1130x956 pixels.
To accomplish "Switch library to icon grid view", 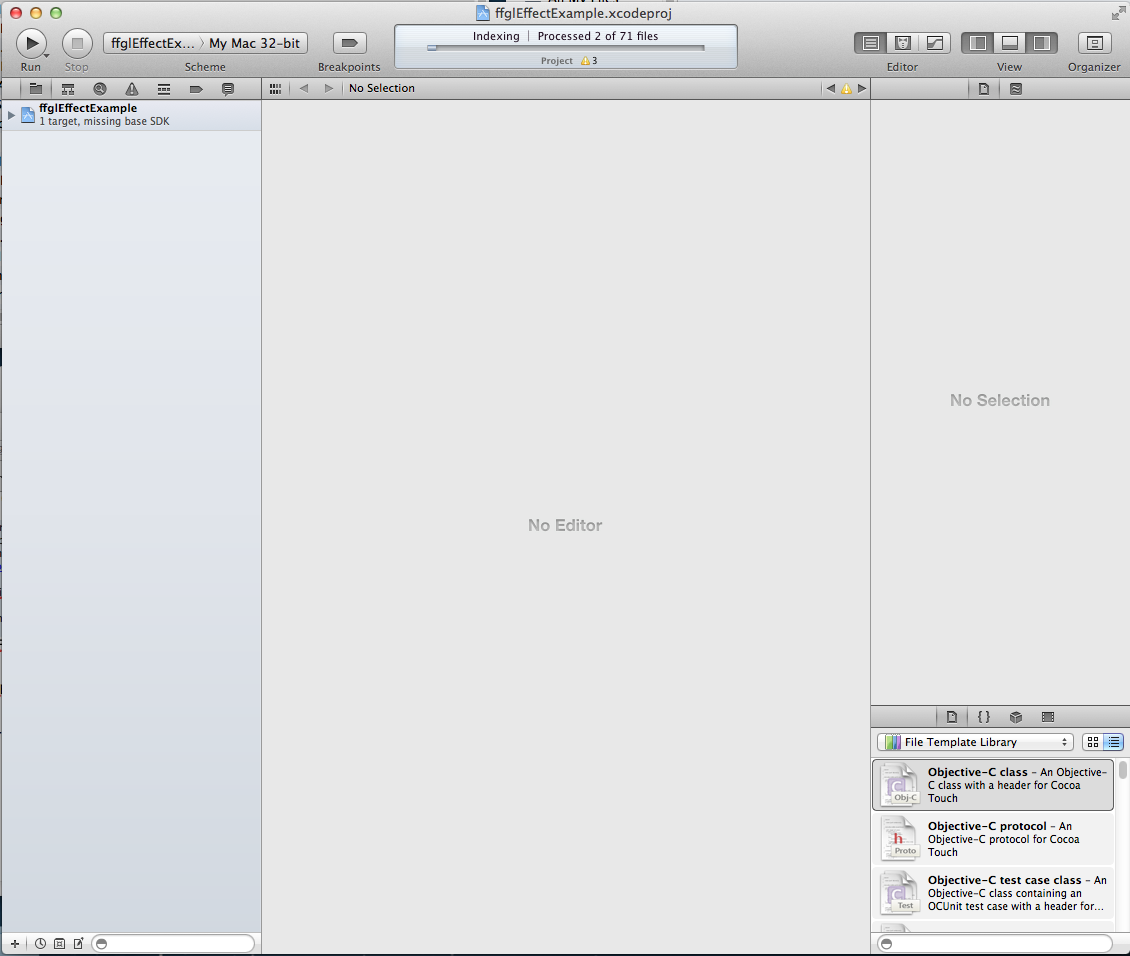I will pos(1093,742).
